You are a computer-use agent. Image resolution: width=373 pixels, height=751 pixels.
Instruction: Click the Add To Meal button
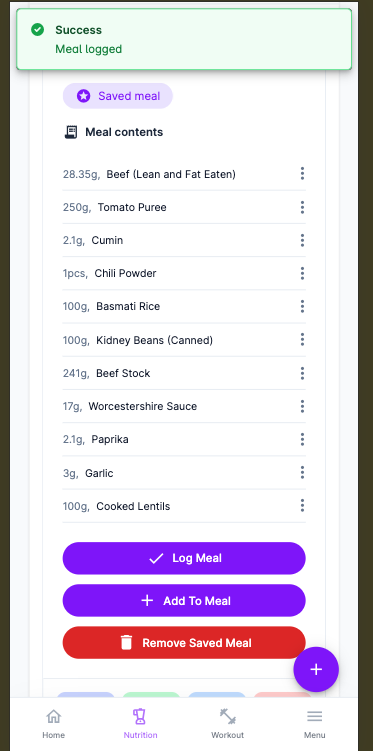(x=184, y=601)
